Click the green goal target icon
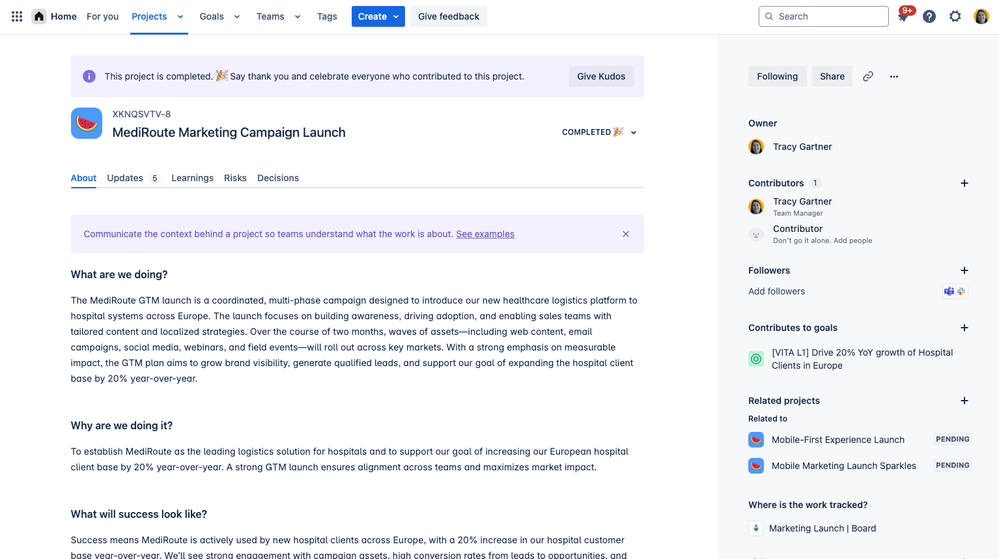The image size is (999, 559). point(756,359)
